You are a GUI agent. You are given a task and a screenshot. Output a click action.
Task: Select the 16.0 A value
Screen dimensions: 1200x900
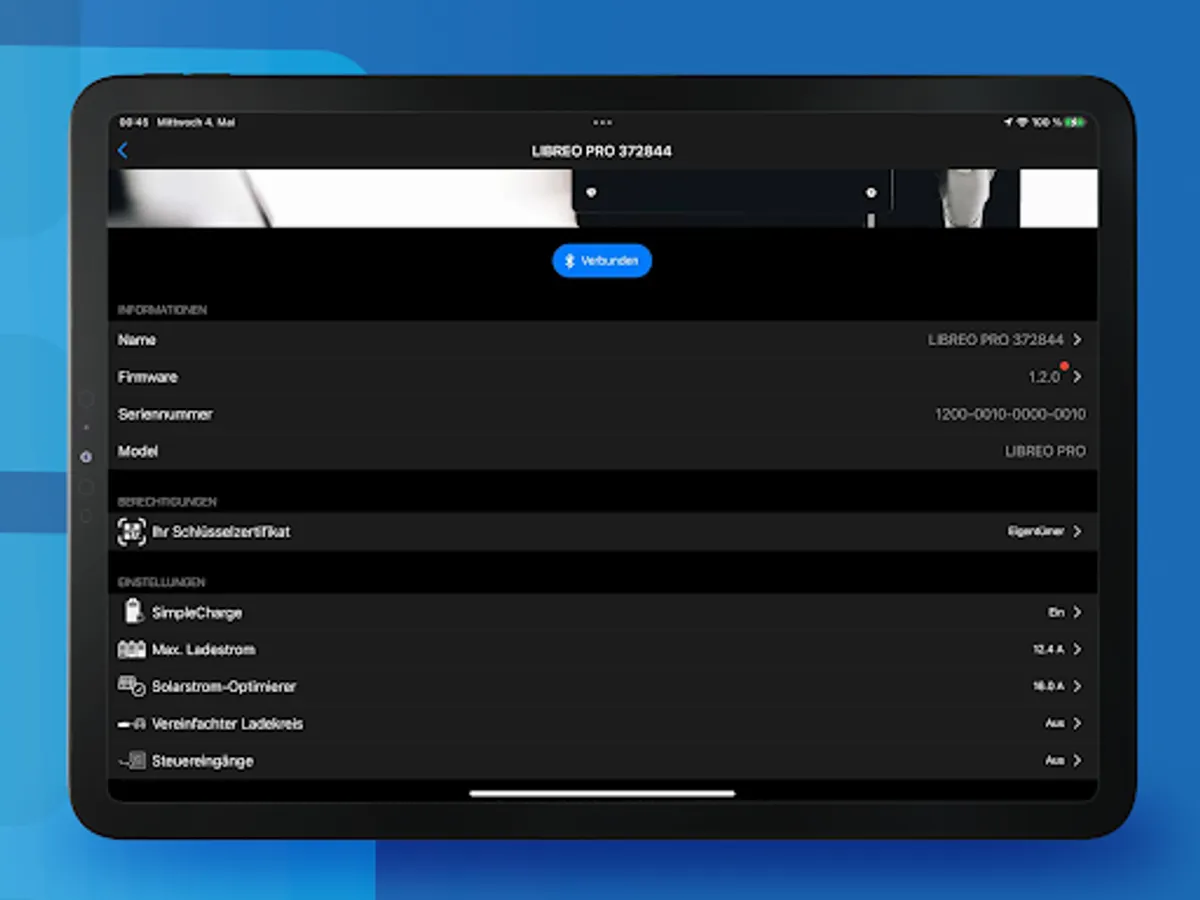click(1048, 687)
